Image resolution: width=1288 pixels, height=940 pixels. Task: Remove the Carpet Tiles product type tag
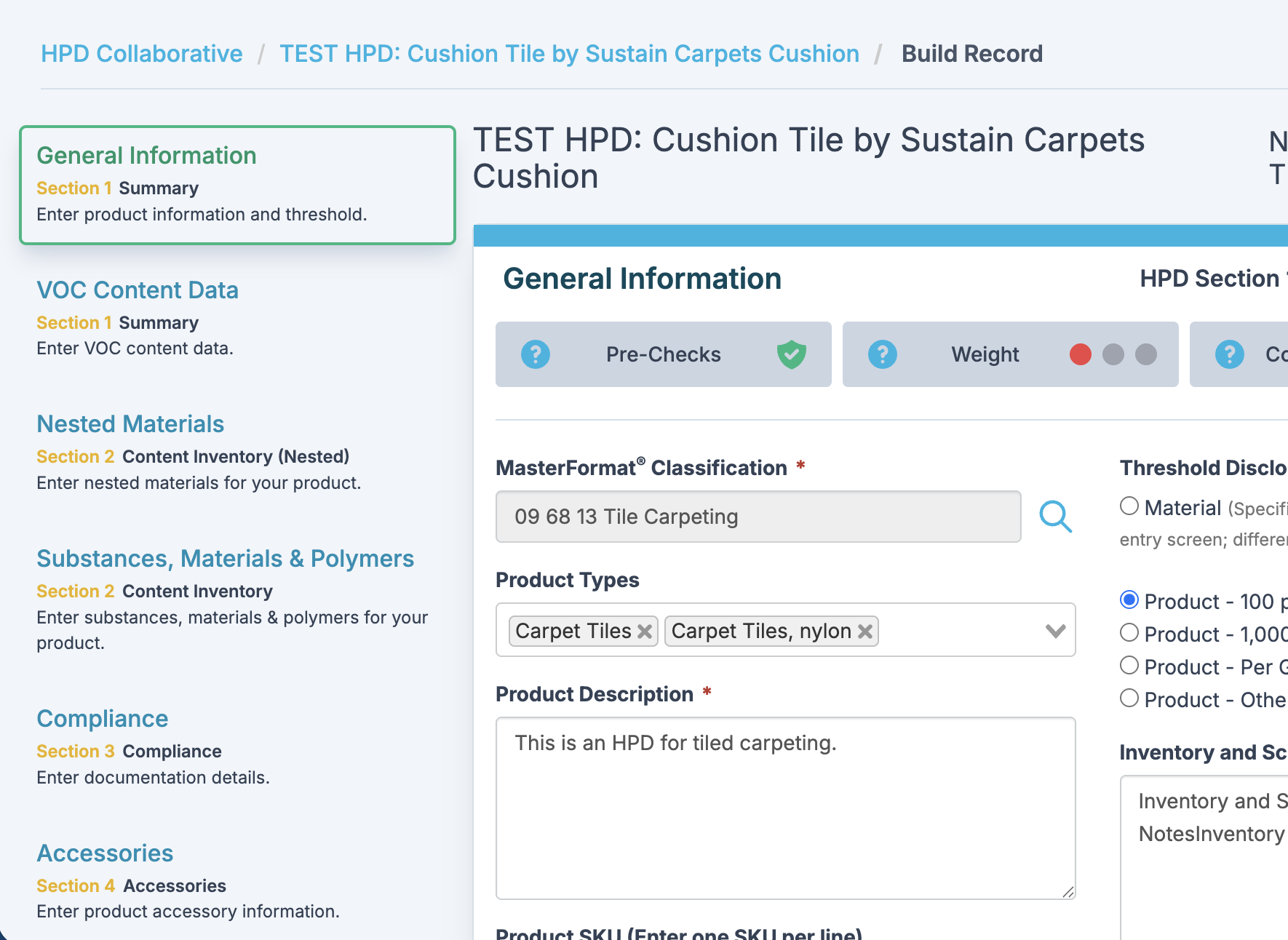643,631
